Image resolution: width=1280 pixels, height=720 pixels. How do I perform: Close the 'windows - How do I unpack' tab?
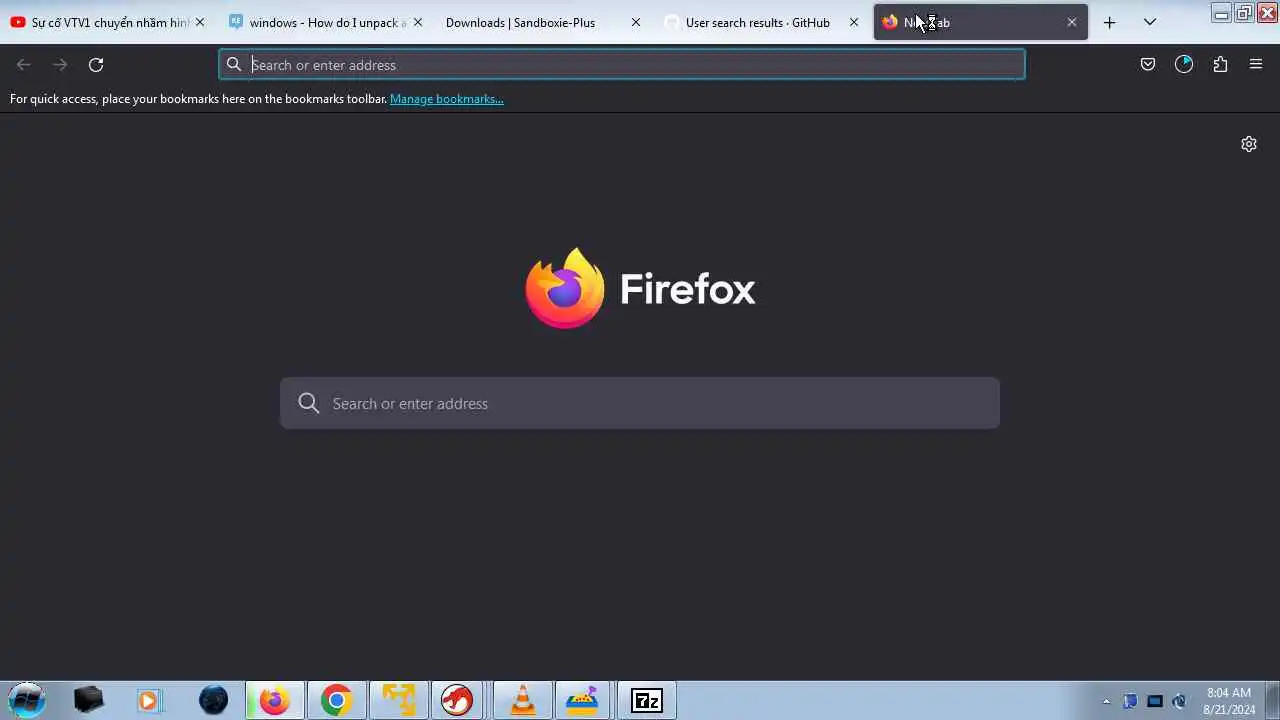[x=417, y=22]
